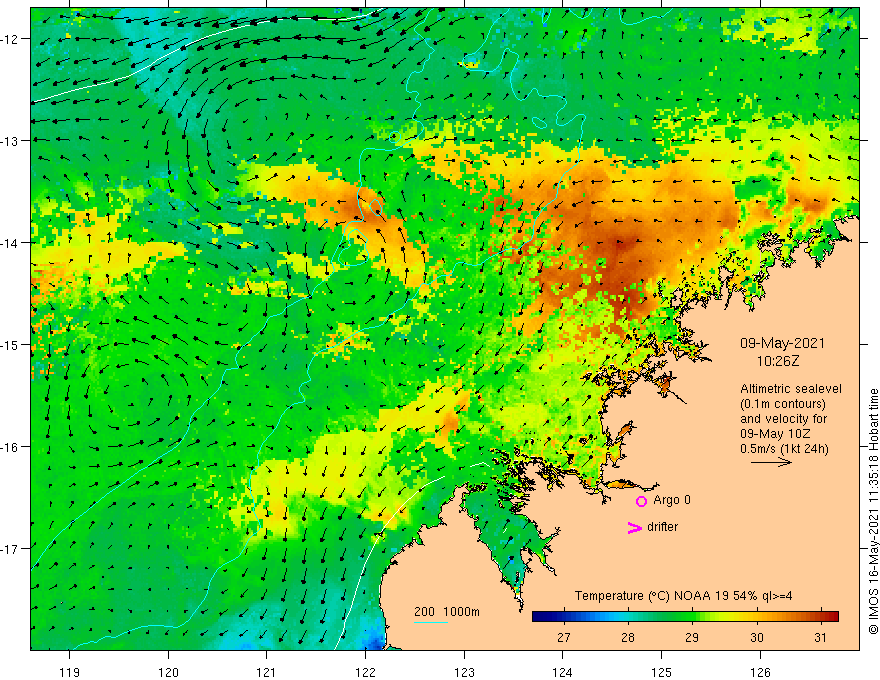Click the '09-May 10Z' text
Image resolution: width=880 pixels, height=680 pixels.
[774, 434]
